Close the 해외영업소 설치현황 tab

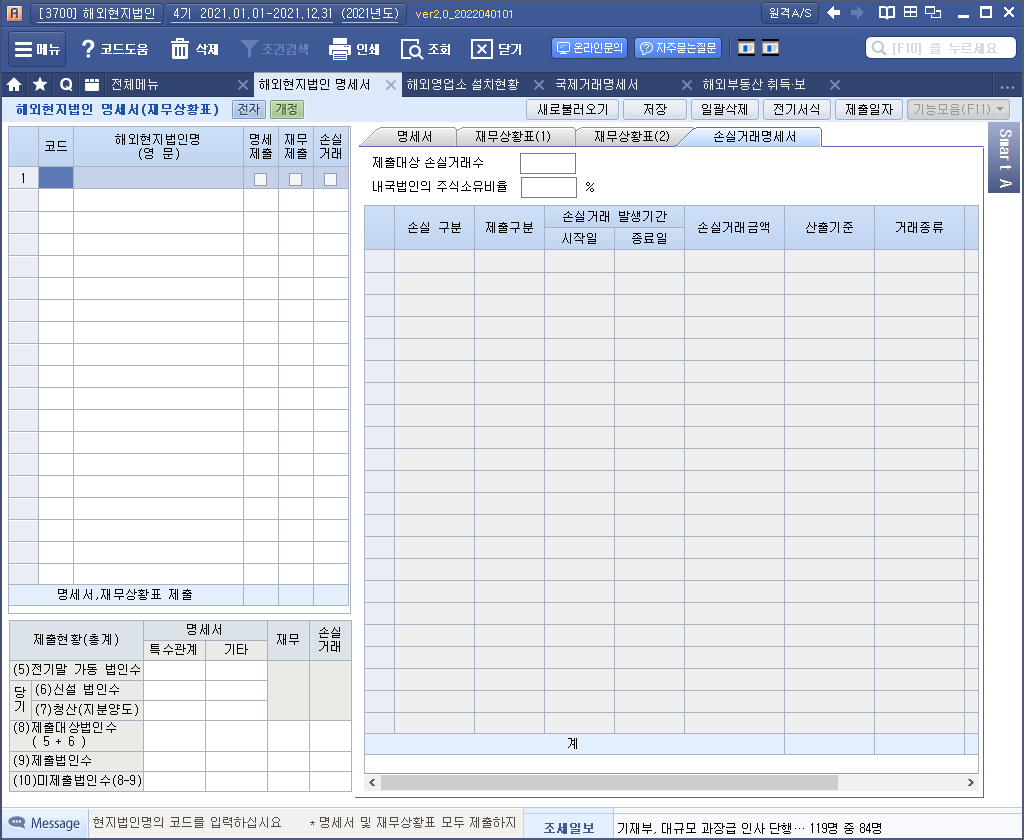[x=539, y=85]
